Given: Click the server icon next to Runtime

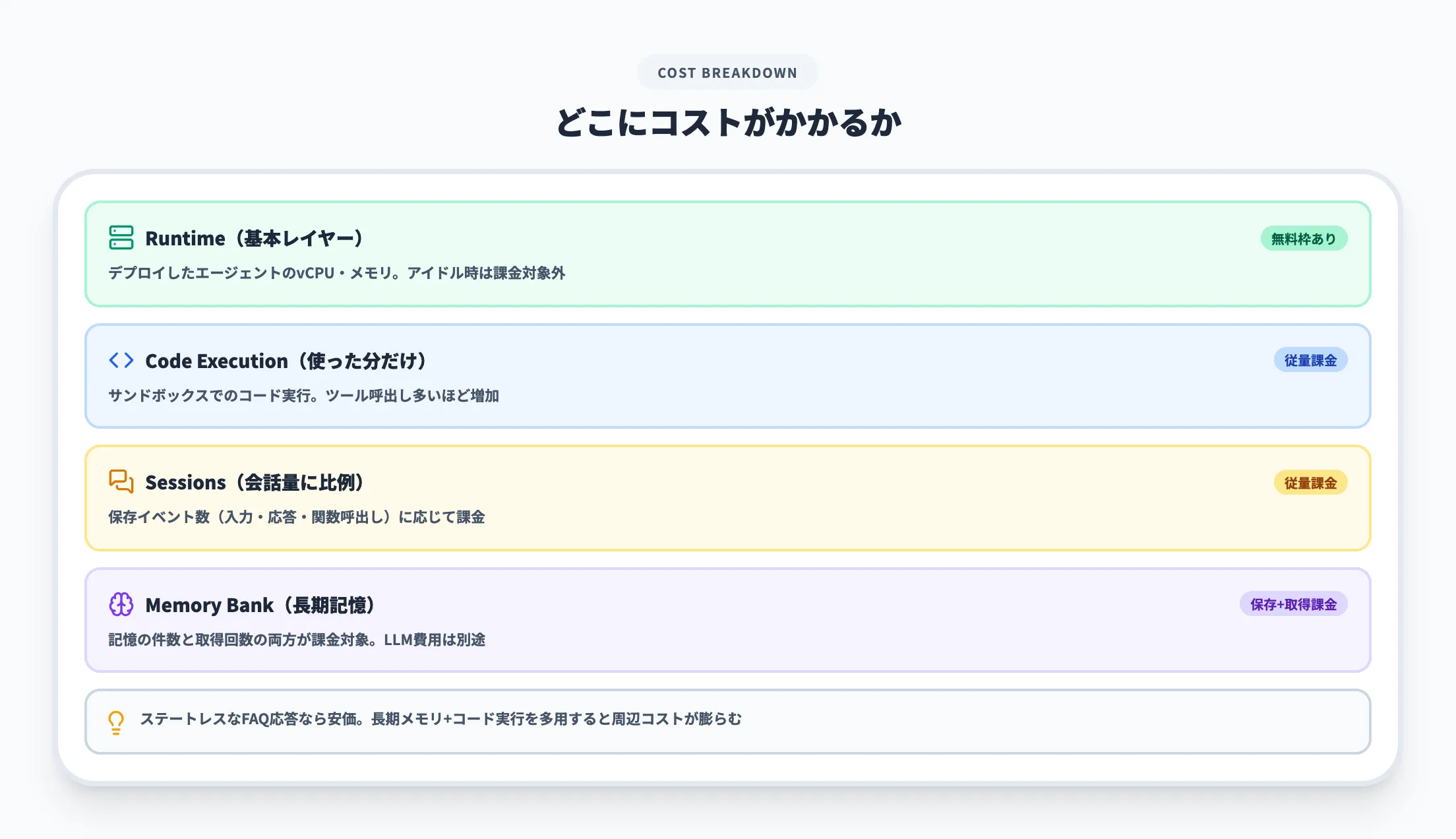Looking at the screenshot, I should point(121,237).
